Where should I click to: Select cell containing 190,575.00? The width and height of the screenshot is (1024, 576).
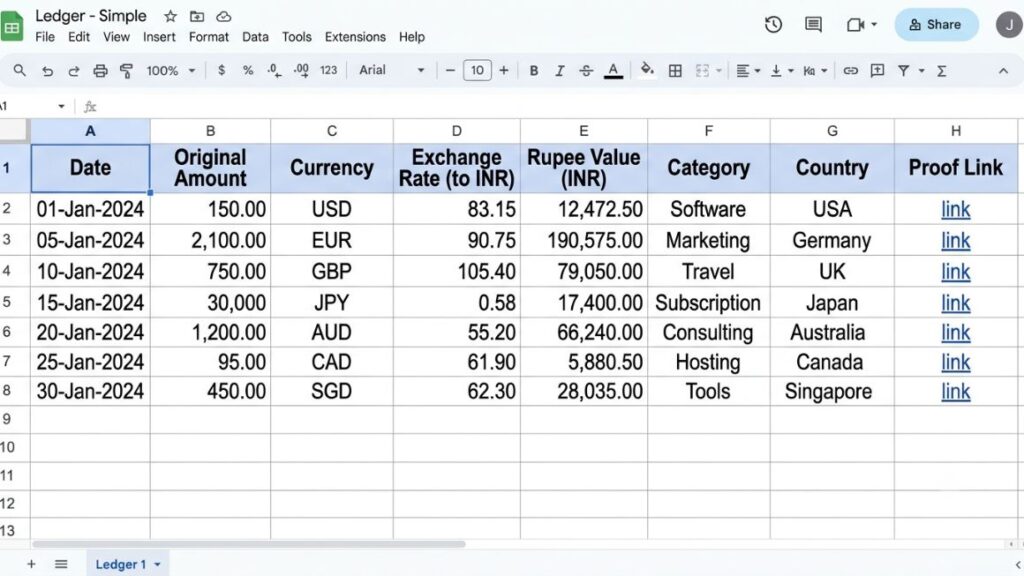point(584,240)
